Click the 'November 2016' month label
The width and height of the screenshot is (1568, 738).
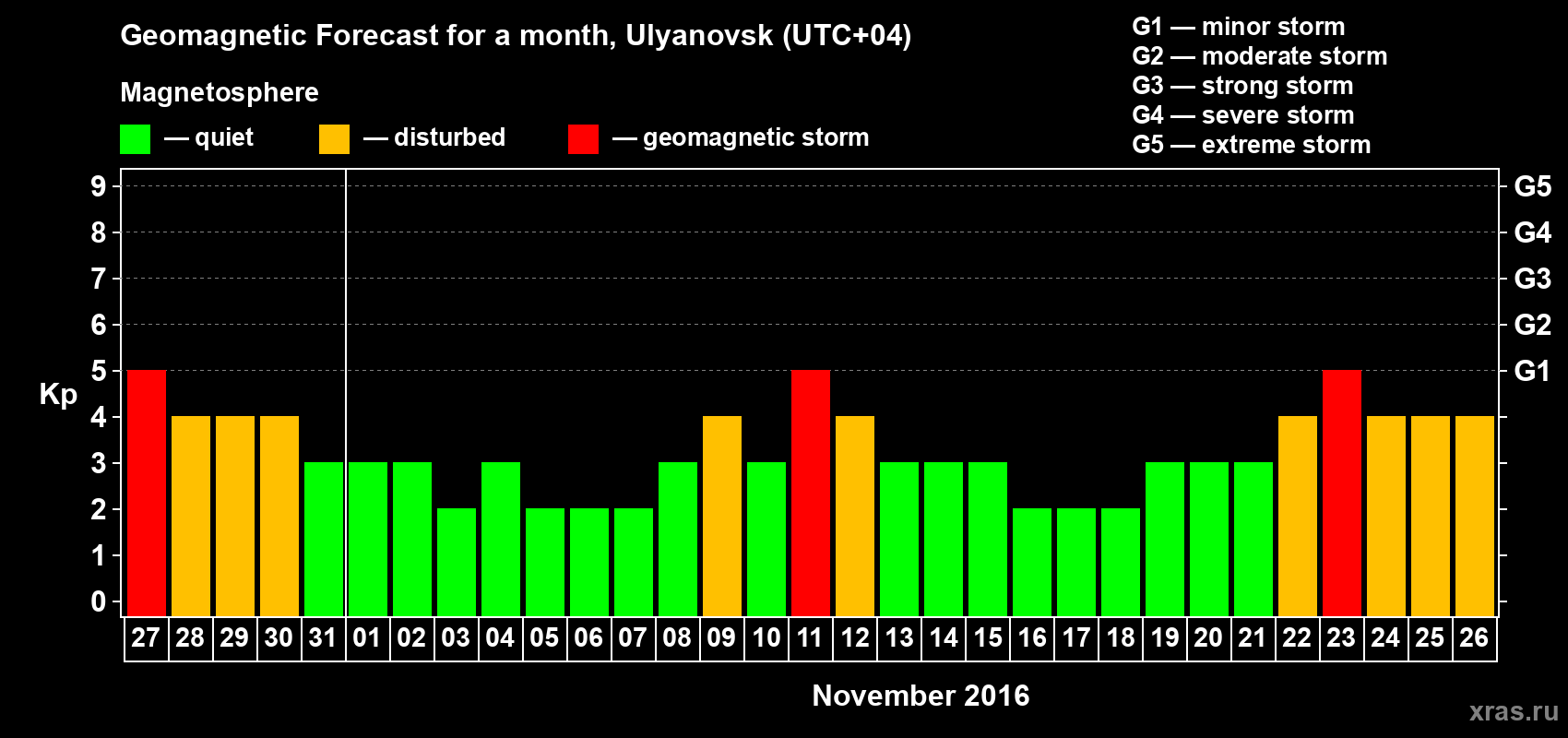921,696
